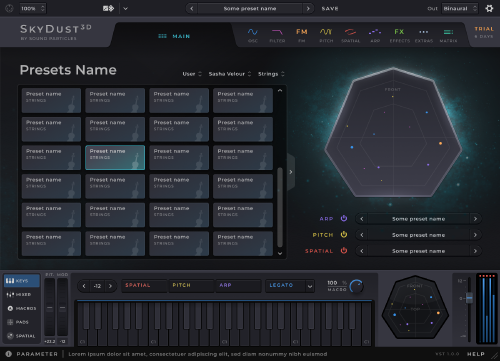The width and height of the screenshot is (500, 361).
Task: Select the PADS view in the sidebar
Action: [22, 322]
